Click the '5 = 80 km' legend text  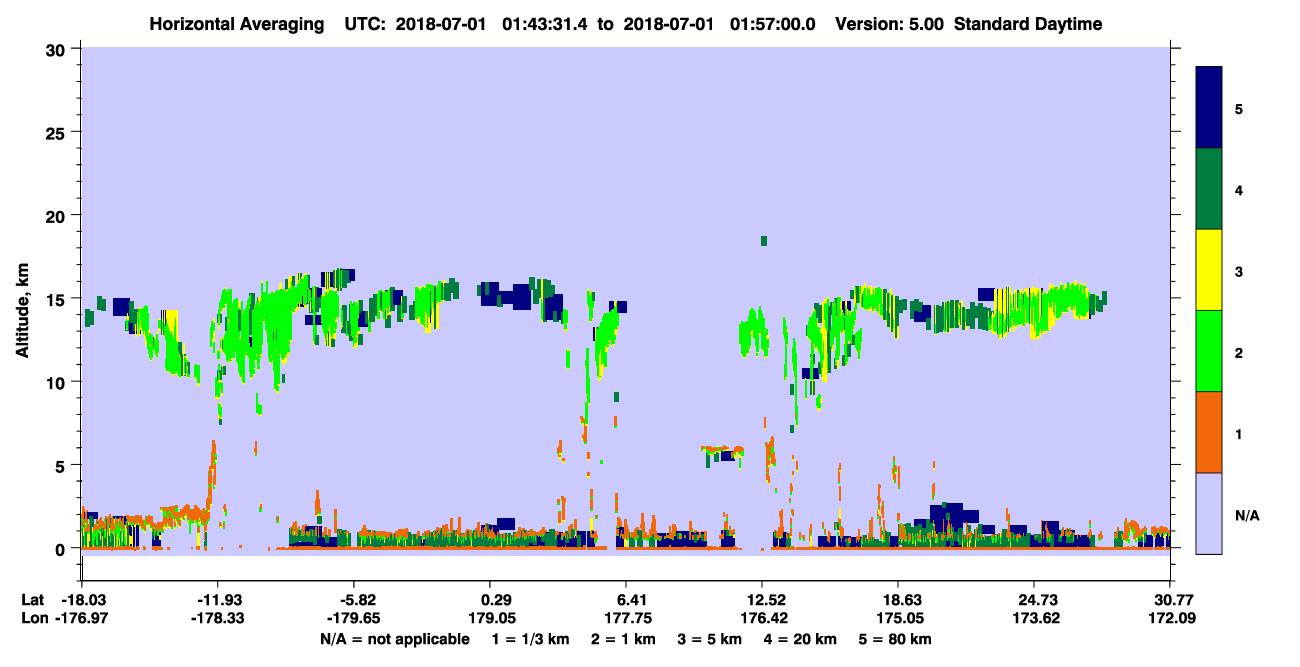click(x=896, y=639)
